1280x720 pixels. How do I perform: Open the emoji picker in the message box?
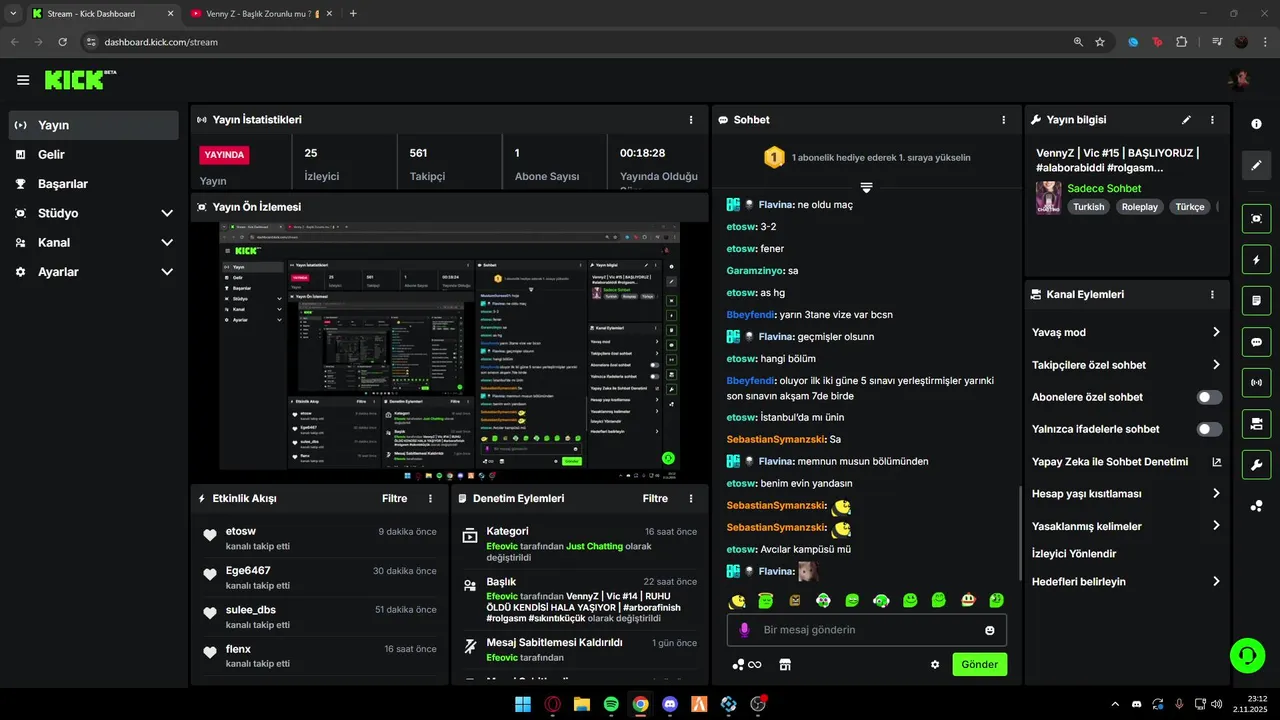click(x=990, y=630)
